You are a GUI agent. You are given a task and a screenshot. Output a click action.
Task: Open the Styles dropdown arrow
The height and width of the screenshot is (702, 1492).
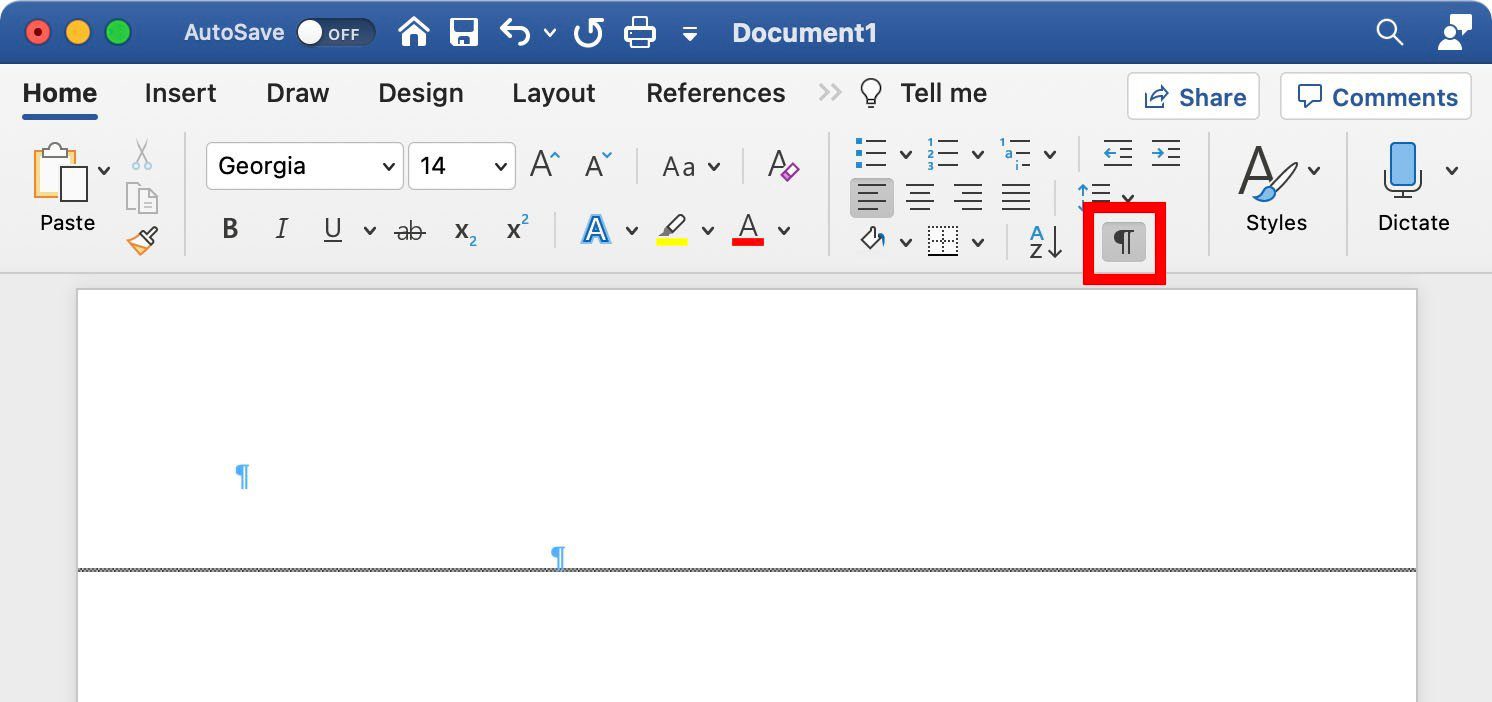tap(1315, 168)
